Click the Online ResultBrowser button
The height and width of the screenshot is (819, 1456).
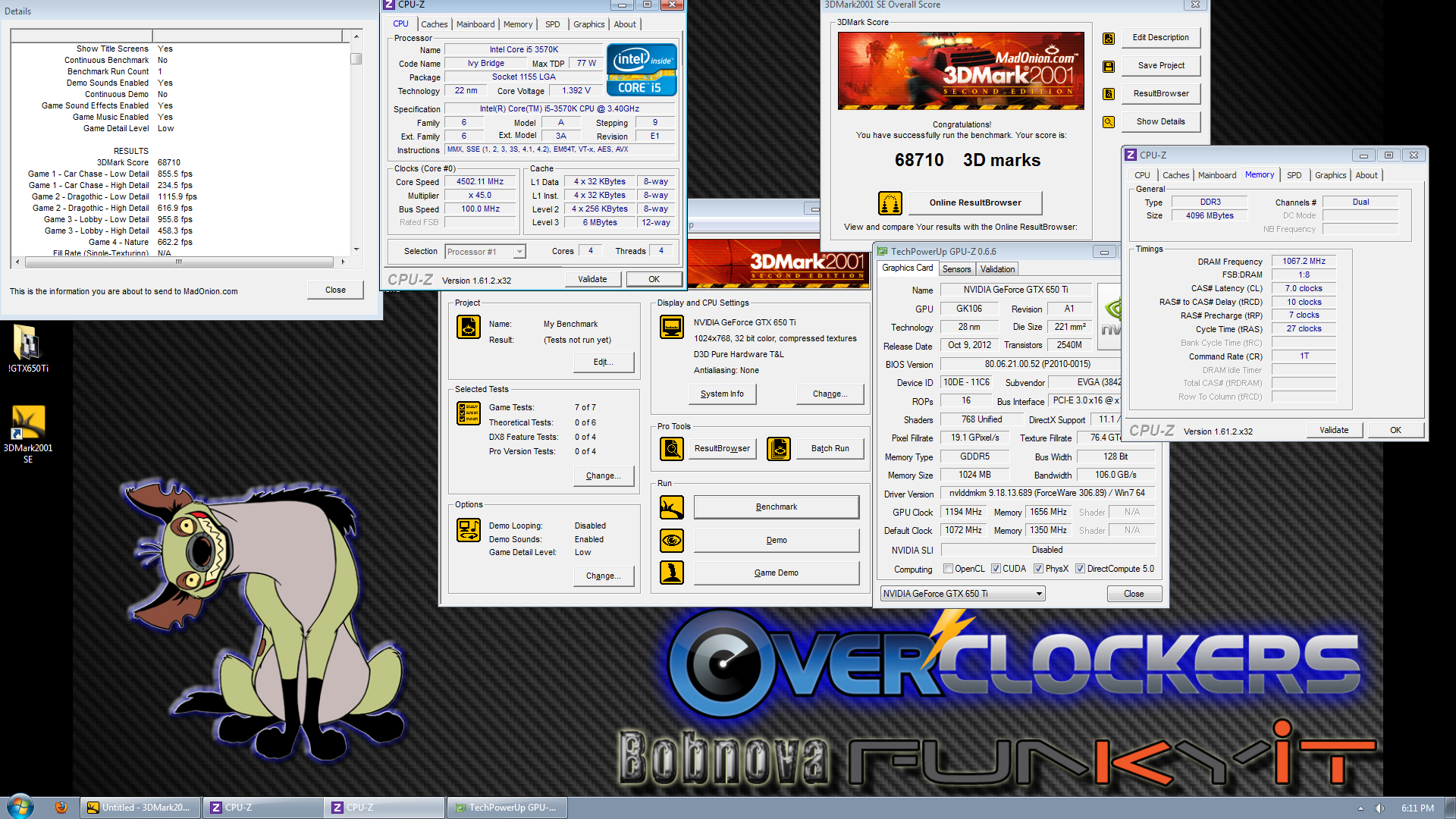(x=975, y=202)
